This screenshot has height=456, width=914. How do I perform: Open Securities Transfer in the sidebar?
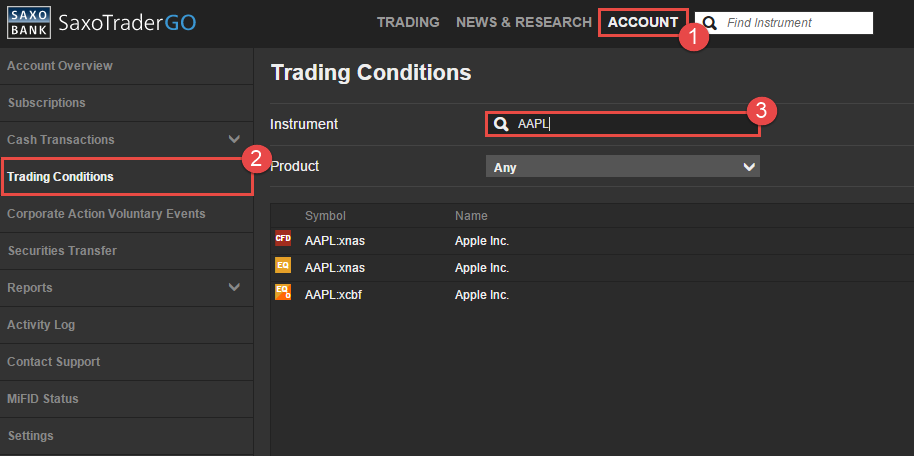click(x=126, y=251)
